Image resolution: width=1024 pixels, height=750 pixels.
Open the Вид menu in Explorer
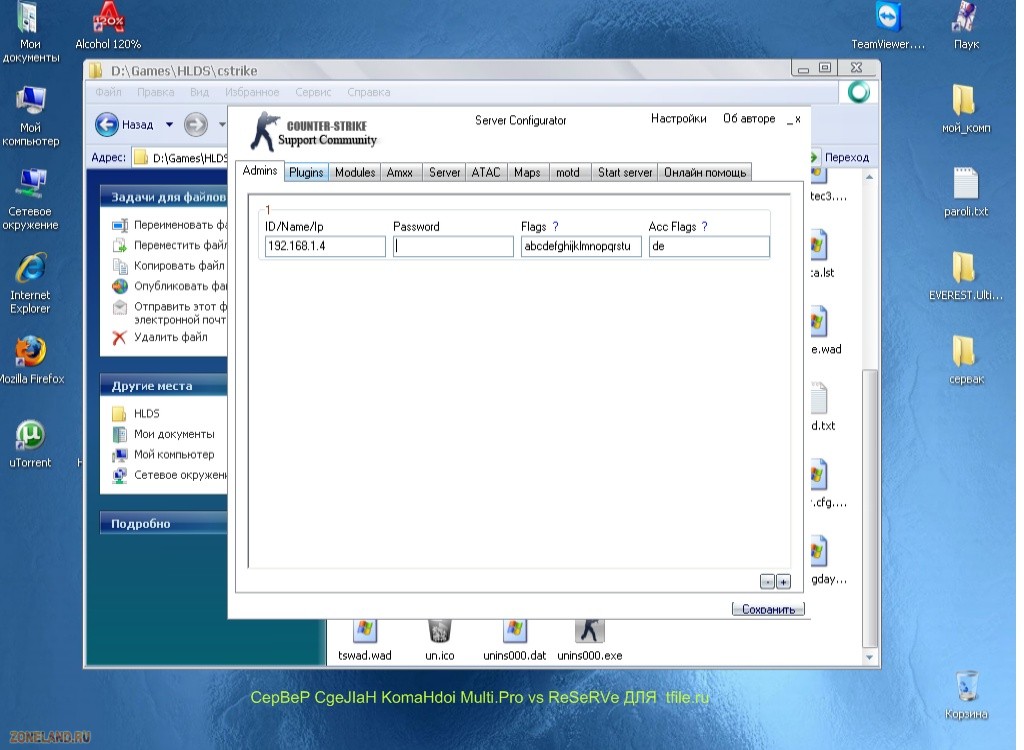199,92
